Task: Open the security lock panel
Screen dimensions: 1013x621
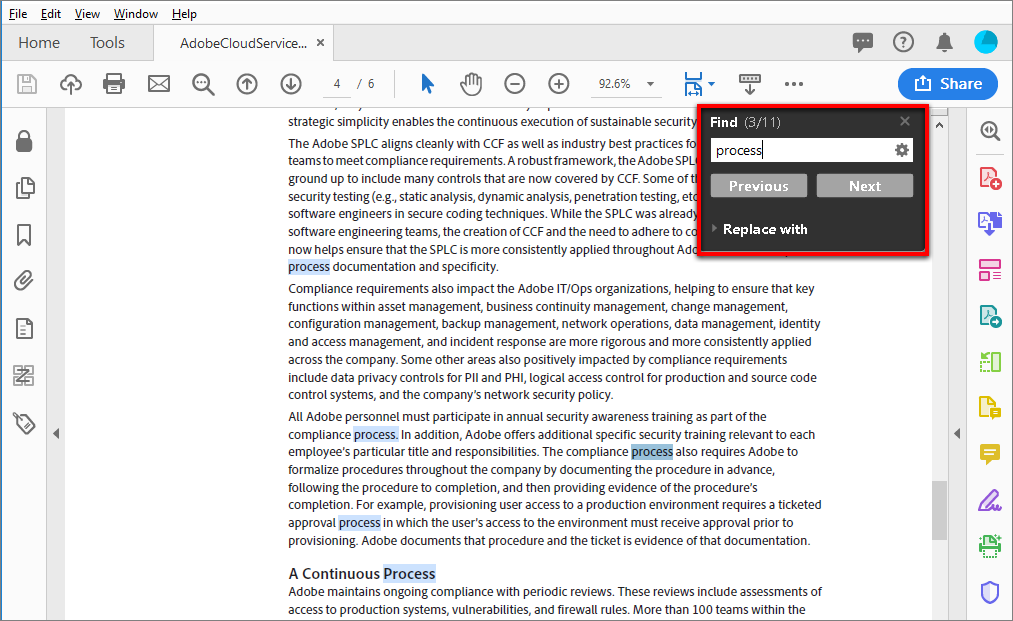Action: 24,141
